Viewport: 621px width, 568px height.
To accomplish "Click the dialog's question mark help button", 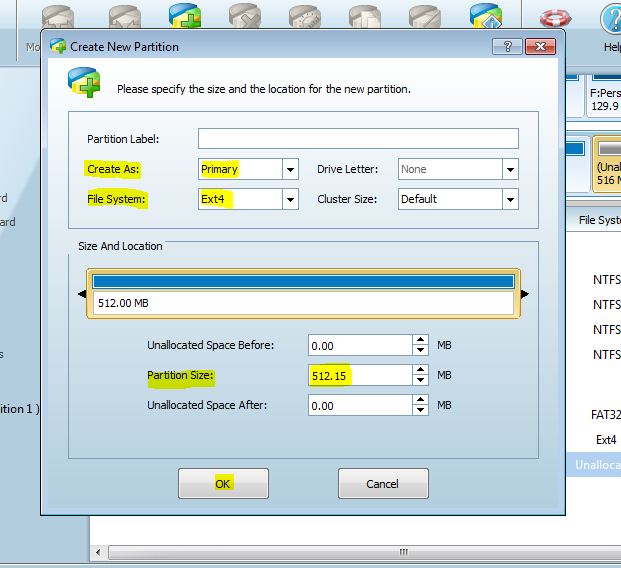I will [x=507, y=47].
